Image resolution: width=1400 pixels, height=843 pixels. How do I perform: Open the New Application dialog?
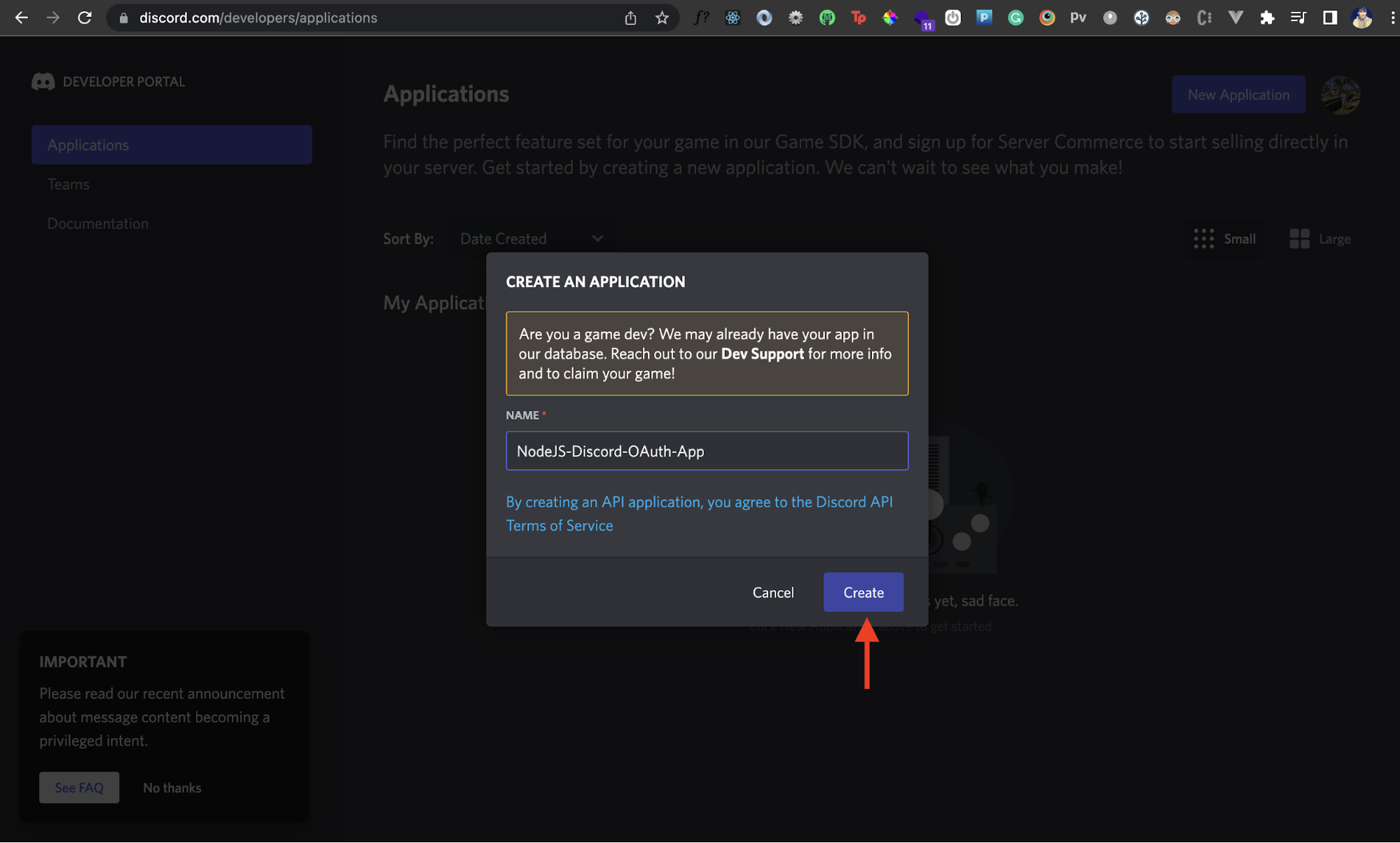(x=1238, y=94)
